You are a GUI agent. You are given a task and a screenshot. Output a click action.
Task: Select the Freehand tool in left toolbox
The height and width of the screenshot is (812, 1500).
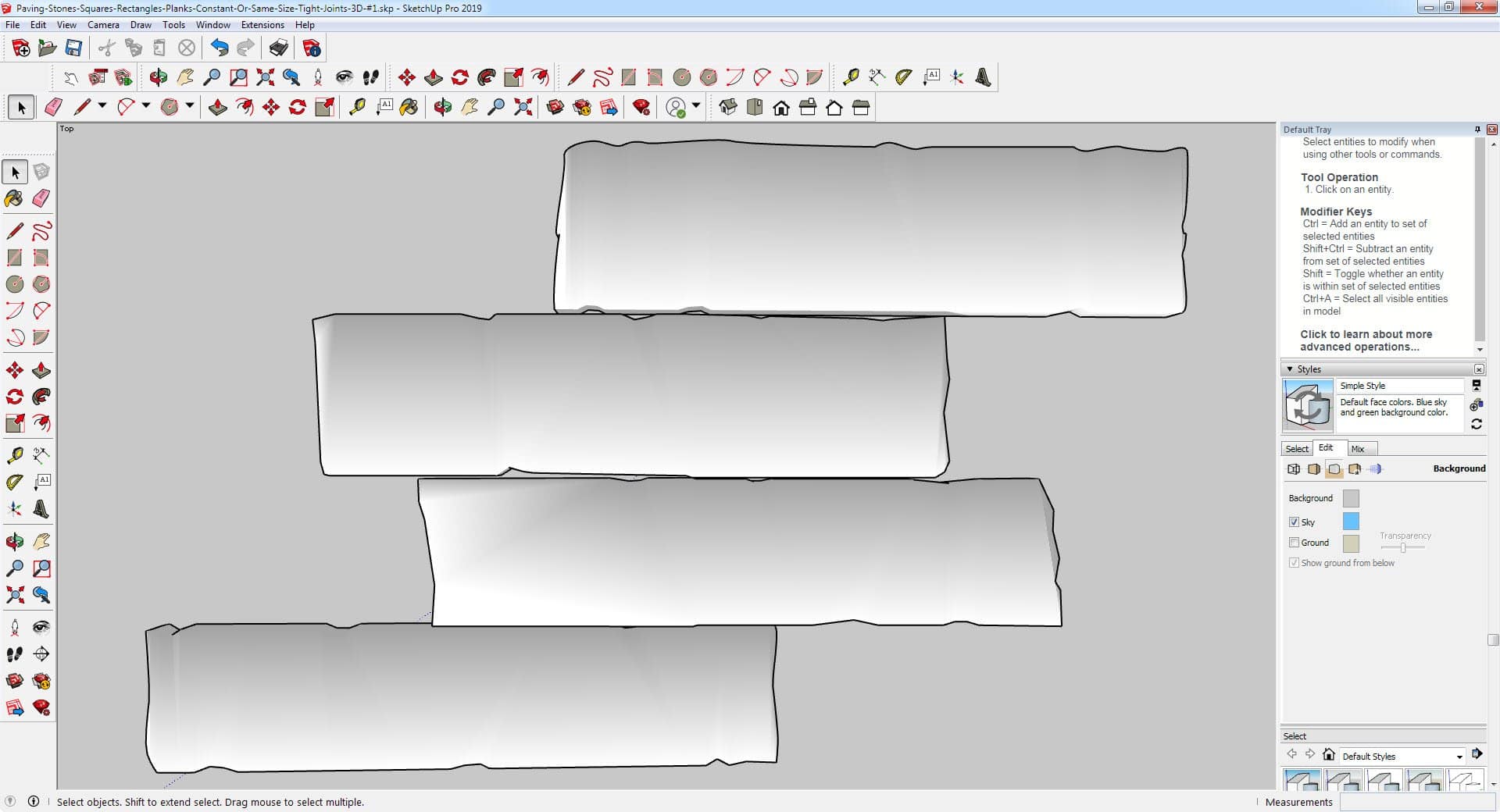click(x=41, y=231)
